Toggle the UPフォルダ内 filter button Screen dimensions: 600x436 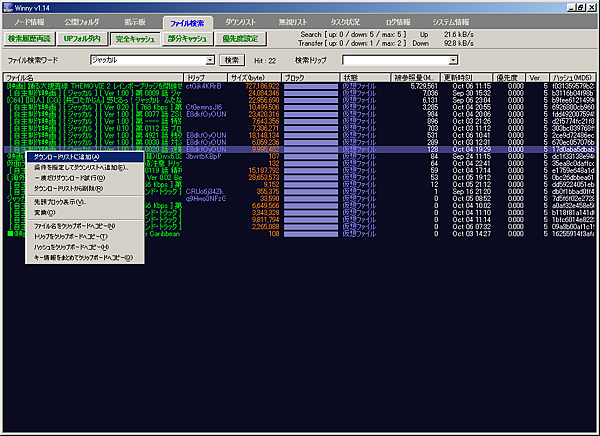82,39
